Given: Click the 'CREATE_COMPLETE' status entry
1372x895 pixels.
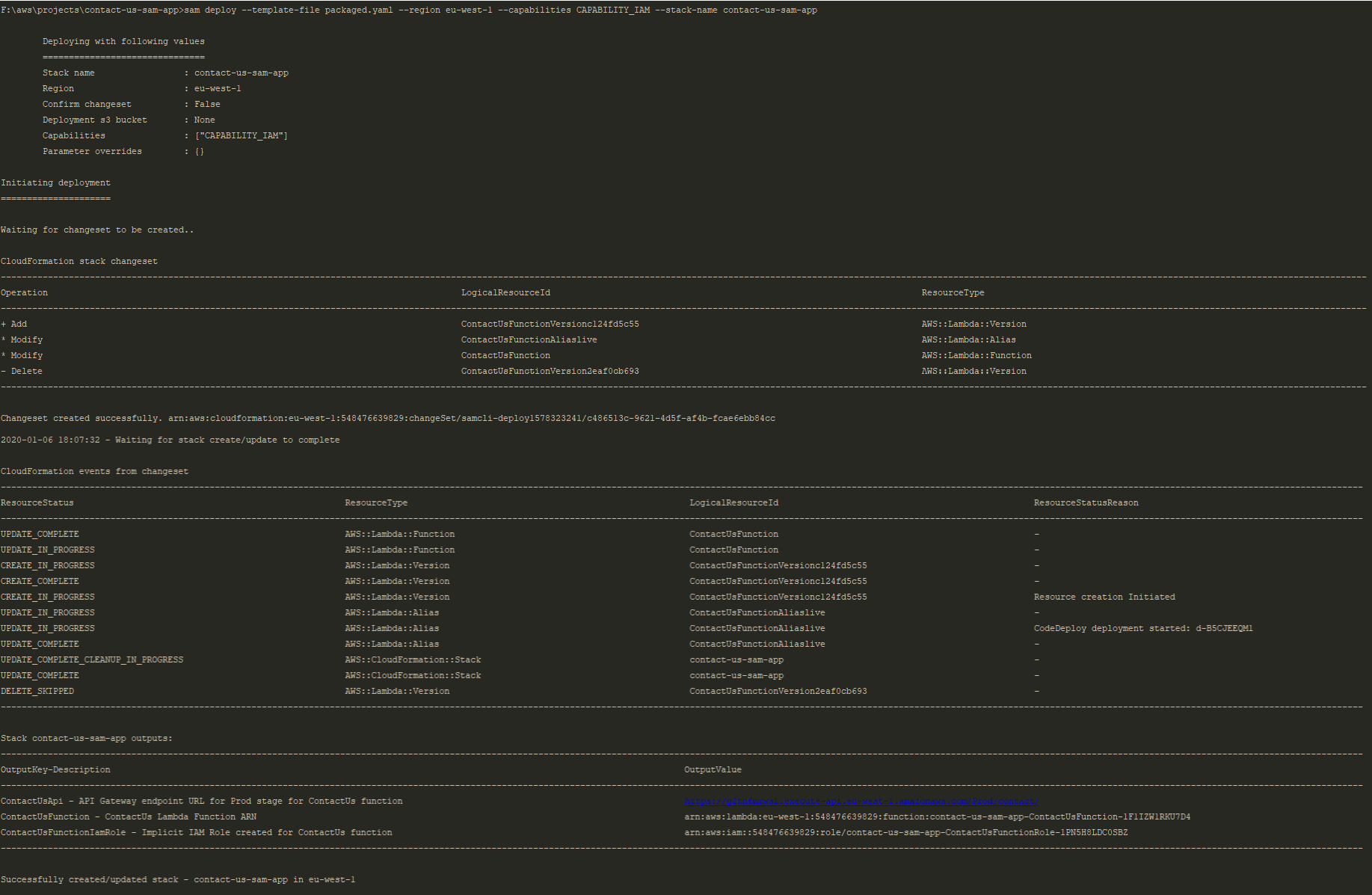Looking at the screenshot, I should pyautogui.click(x=40, y=582).
